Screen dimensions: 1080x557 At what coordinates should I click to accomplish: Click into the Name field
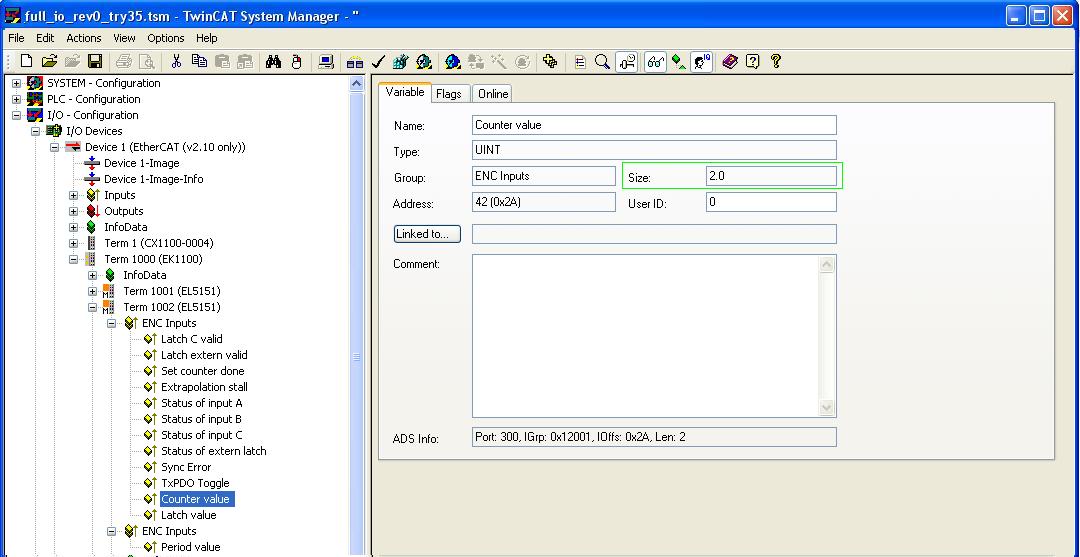tap(654, 125)
